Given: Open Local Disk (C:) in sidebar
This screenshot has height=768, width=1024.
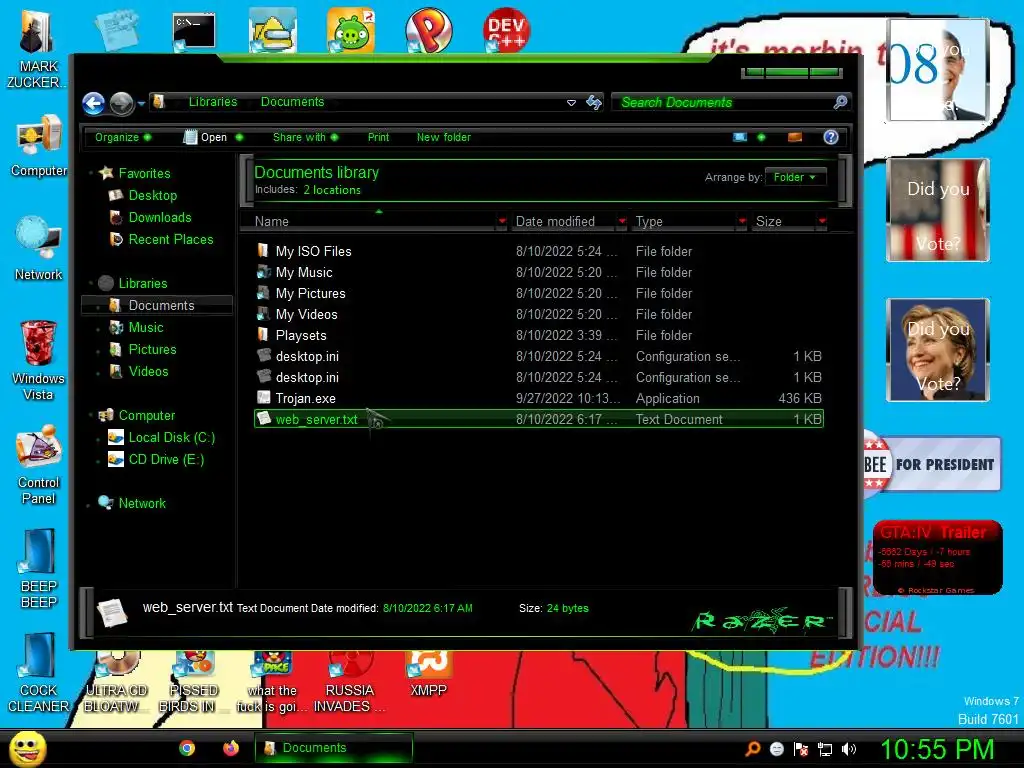Looking at the screenshot, I should click(x=171, y=438).
